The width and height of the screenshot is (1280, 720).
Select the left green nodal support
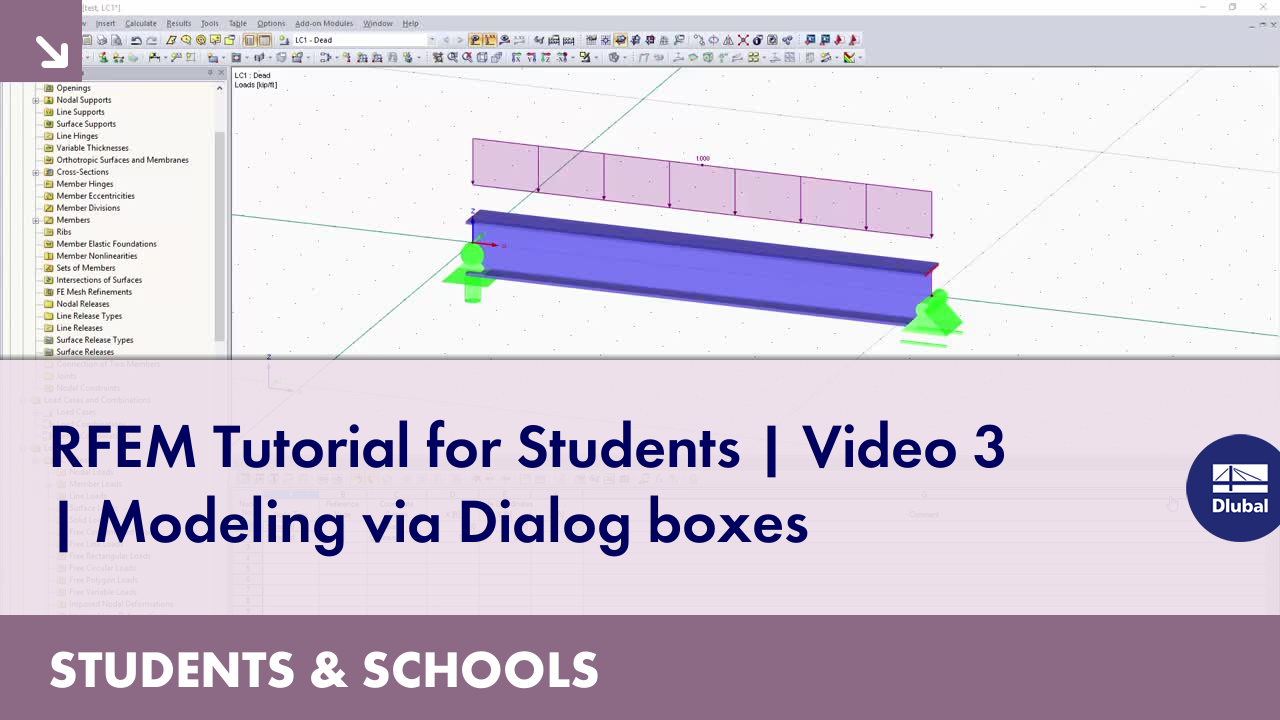tap(471, 270)
